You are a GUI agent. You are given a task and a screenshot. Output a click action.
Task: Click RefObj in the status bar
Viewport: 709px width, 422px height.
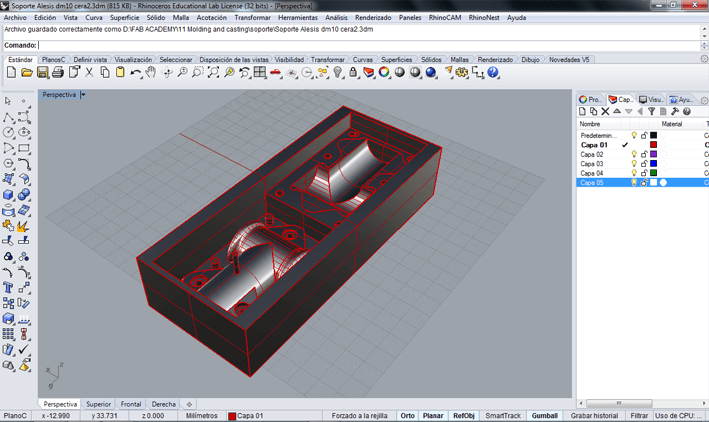click(464, 416)
